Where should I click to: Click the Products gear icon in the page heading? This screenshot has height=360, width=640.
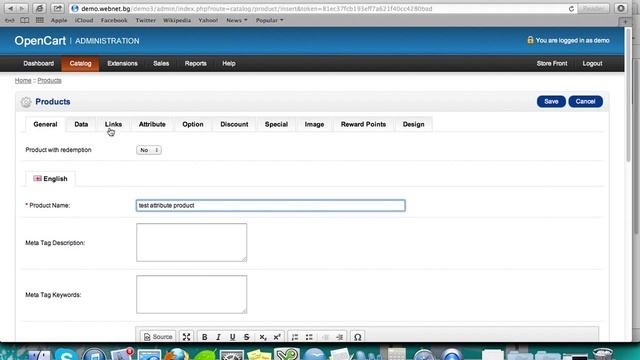(26, 102)
